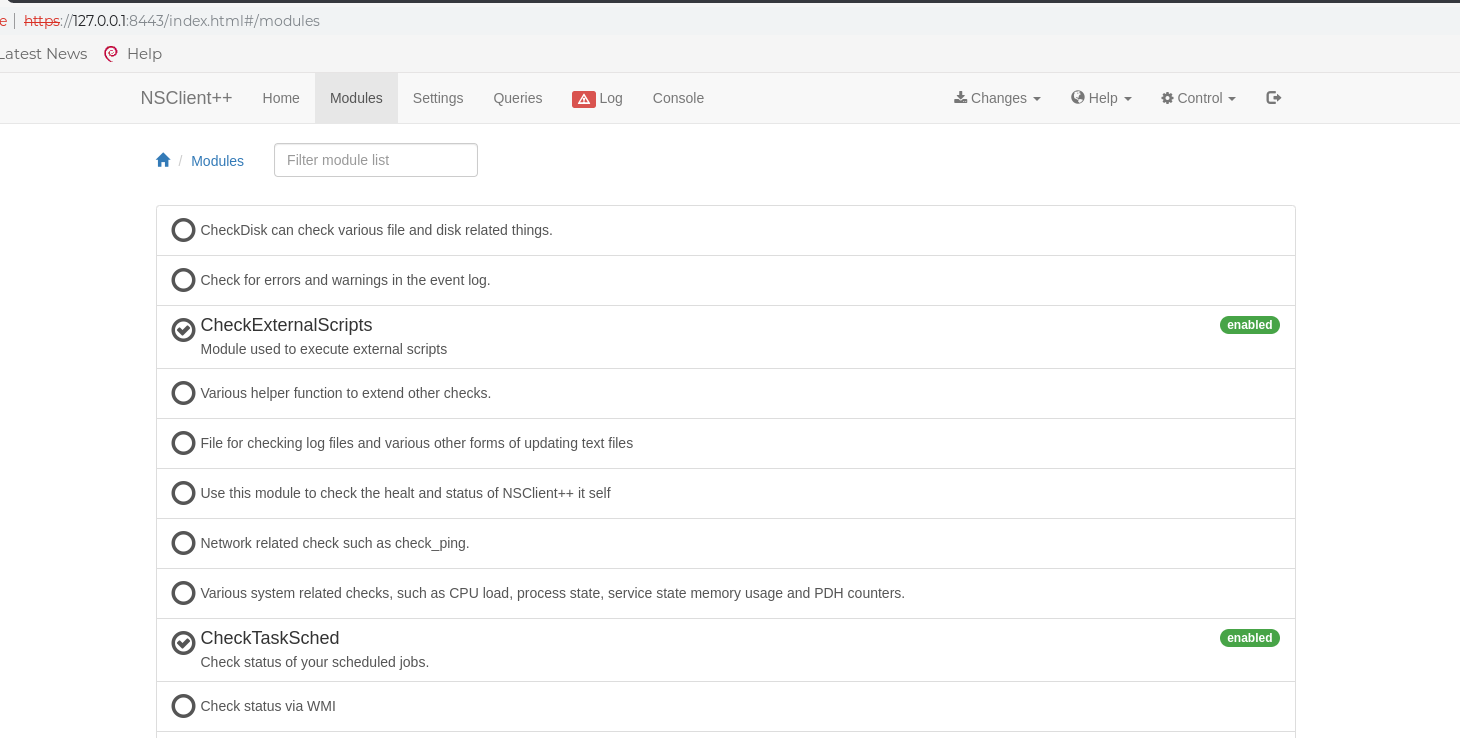1460x738 pixels.
Task: Click the enabled badge for CheckExternalScripts
Action: coord(1249,325)
